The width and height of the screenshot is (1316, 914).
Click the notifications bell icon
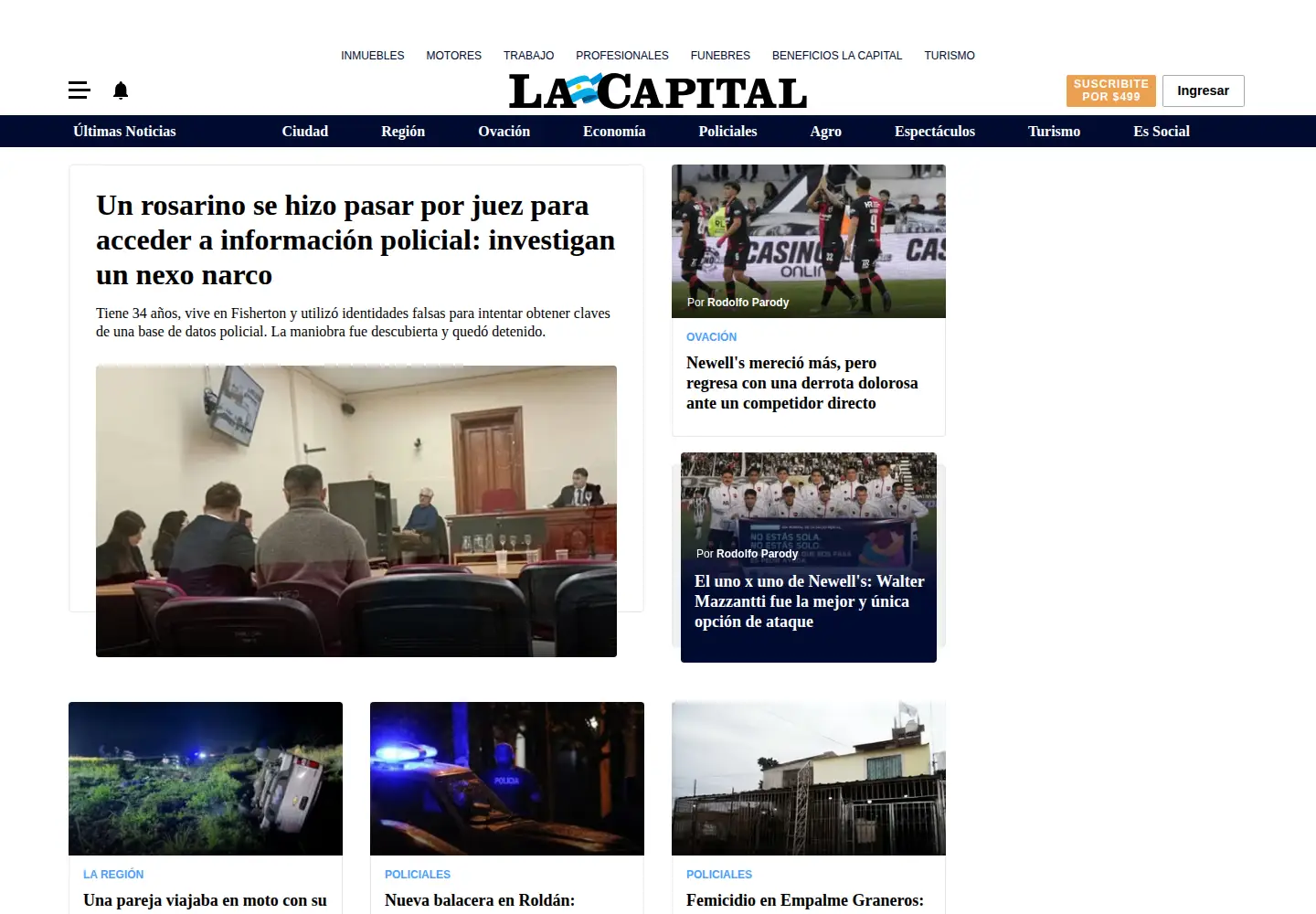click(x=121, y=90)
